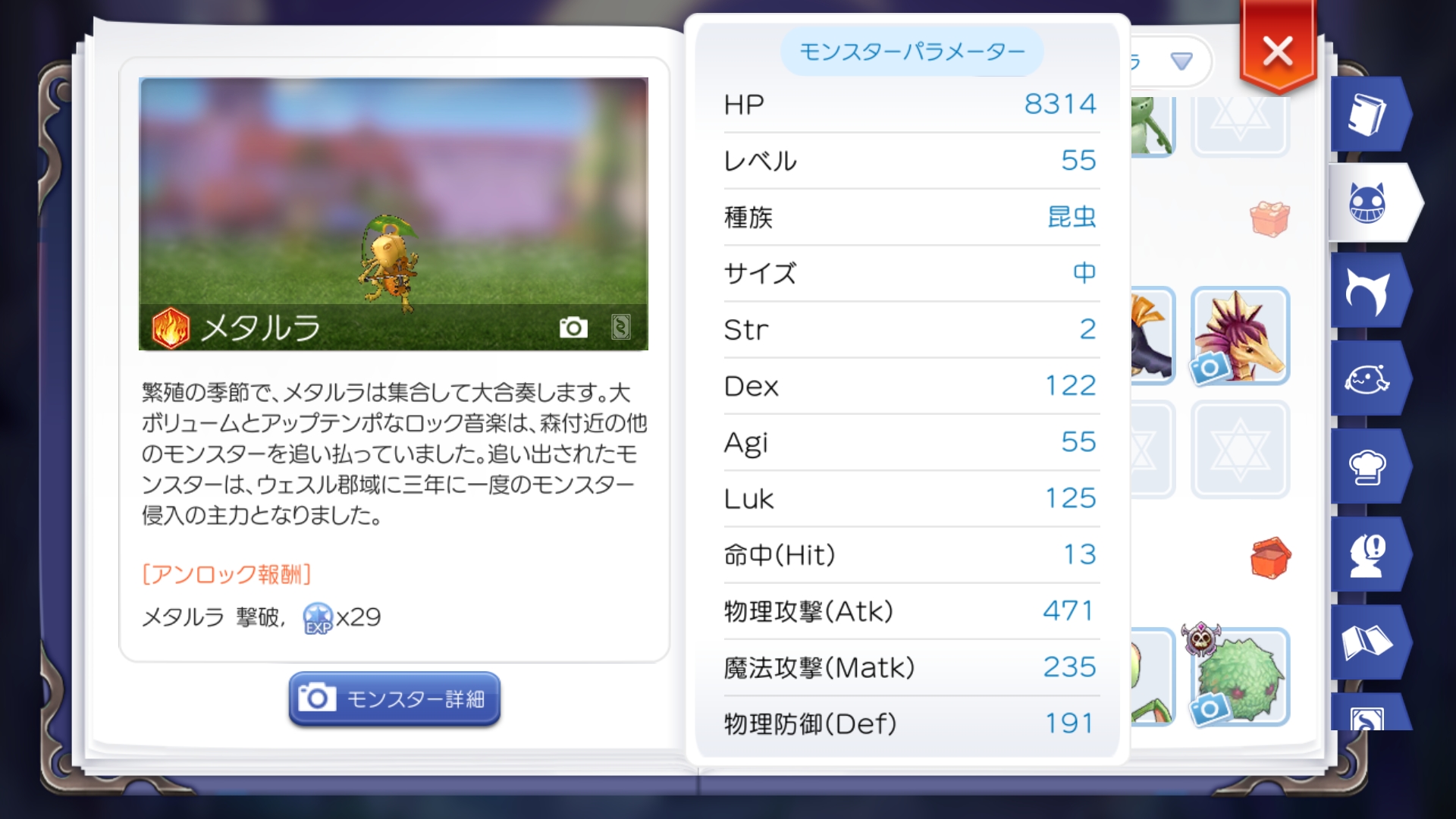This screenshot has height=819, width=1456.
Task: Click the pink gift box reward
Action: pos(1269,219)
